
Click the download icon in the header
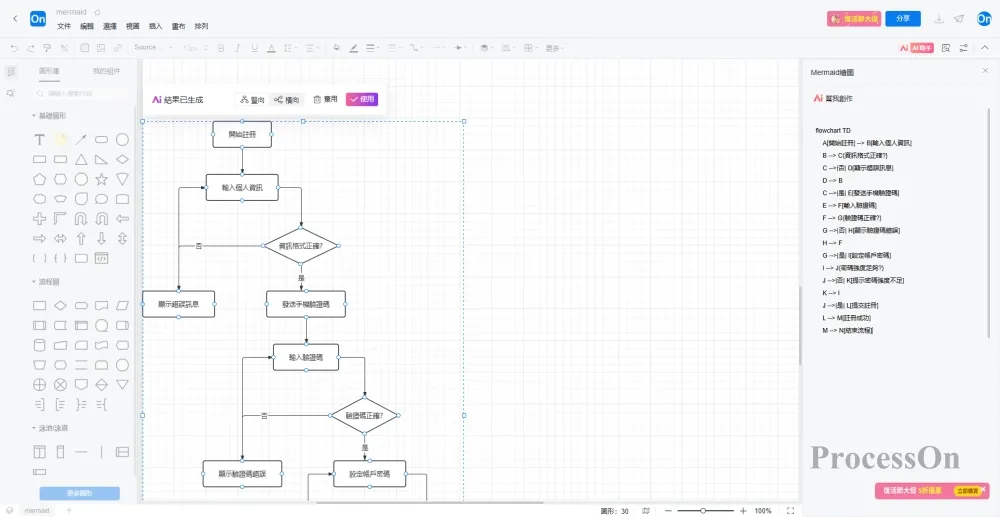coord(938,18)
